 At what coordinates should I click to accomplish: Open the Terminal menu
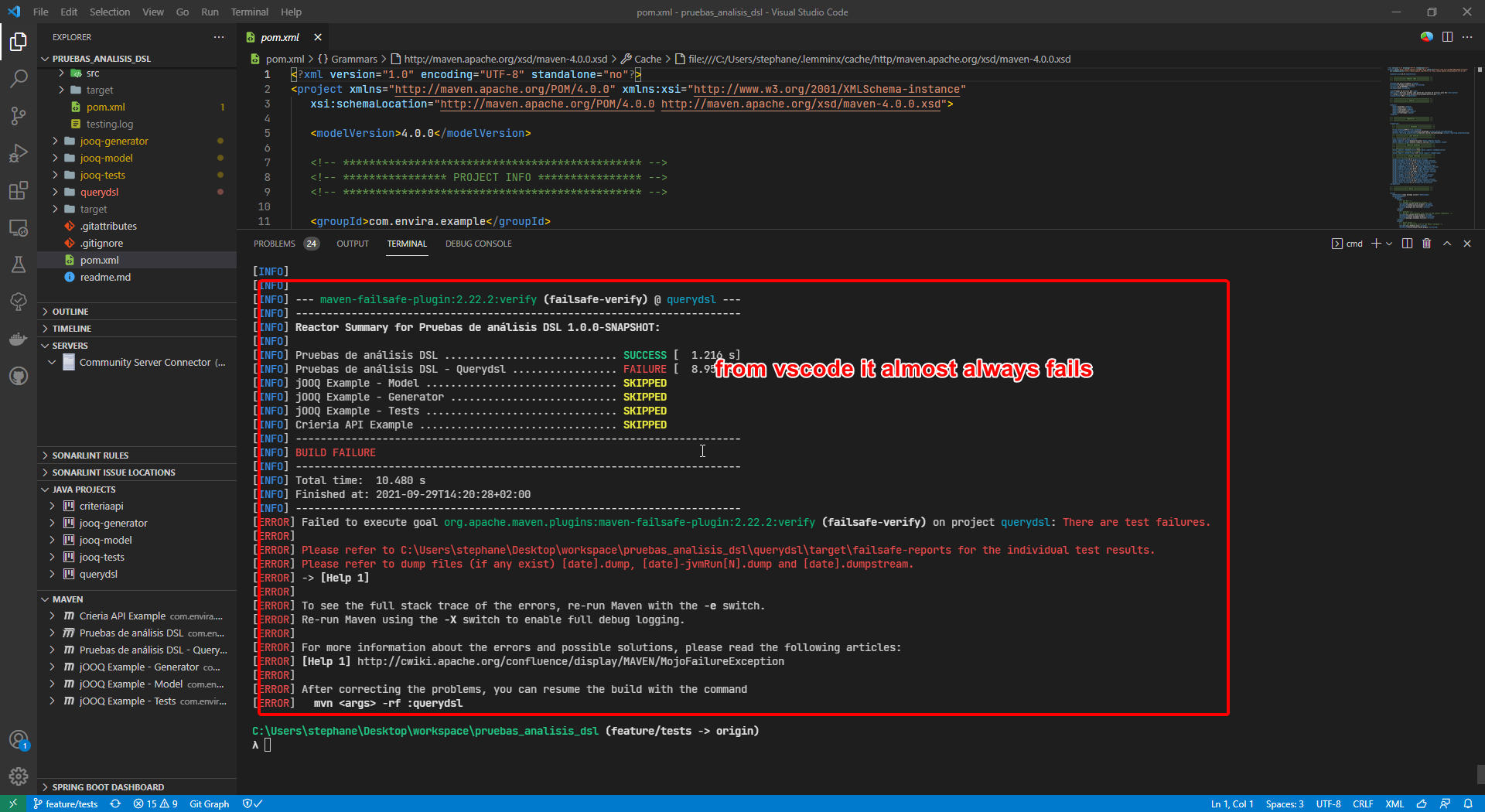249,12
